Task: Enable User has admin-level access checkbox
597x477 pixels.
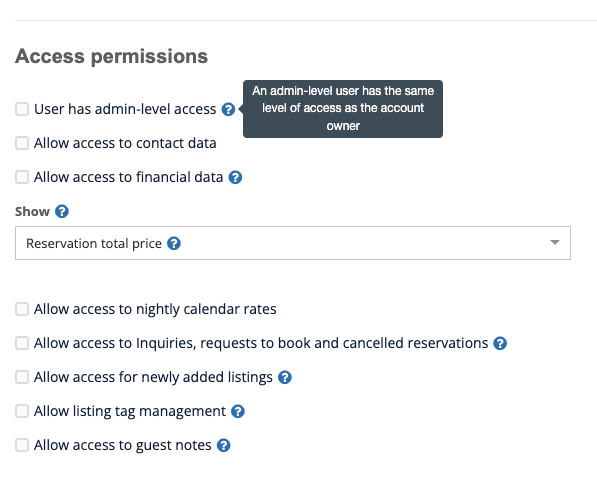Action: [22, 109]
